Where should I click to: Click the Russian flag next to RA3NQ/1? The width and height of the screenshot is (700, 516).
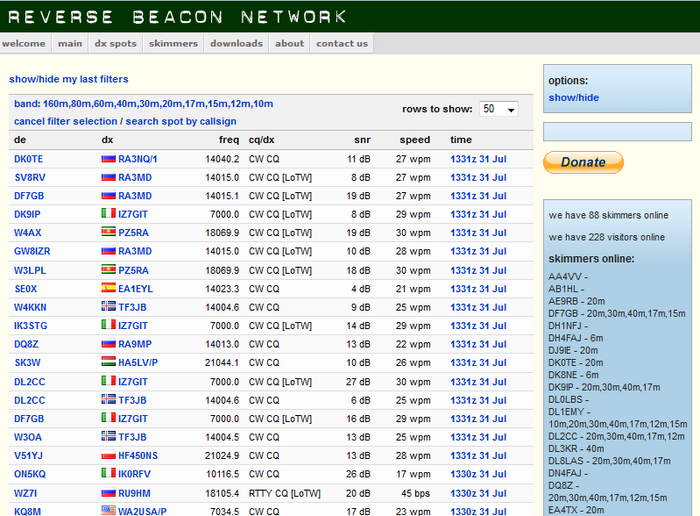tap(108, 158)
